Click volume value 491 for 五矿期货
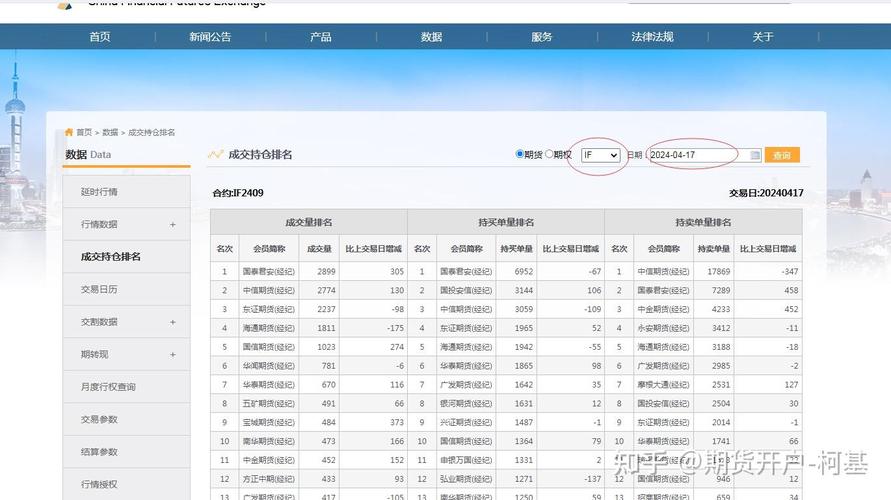 pos(328,403)
